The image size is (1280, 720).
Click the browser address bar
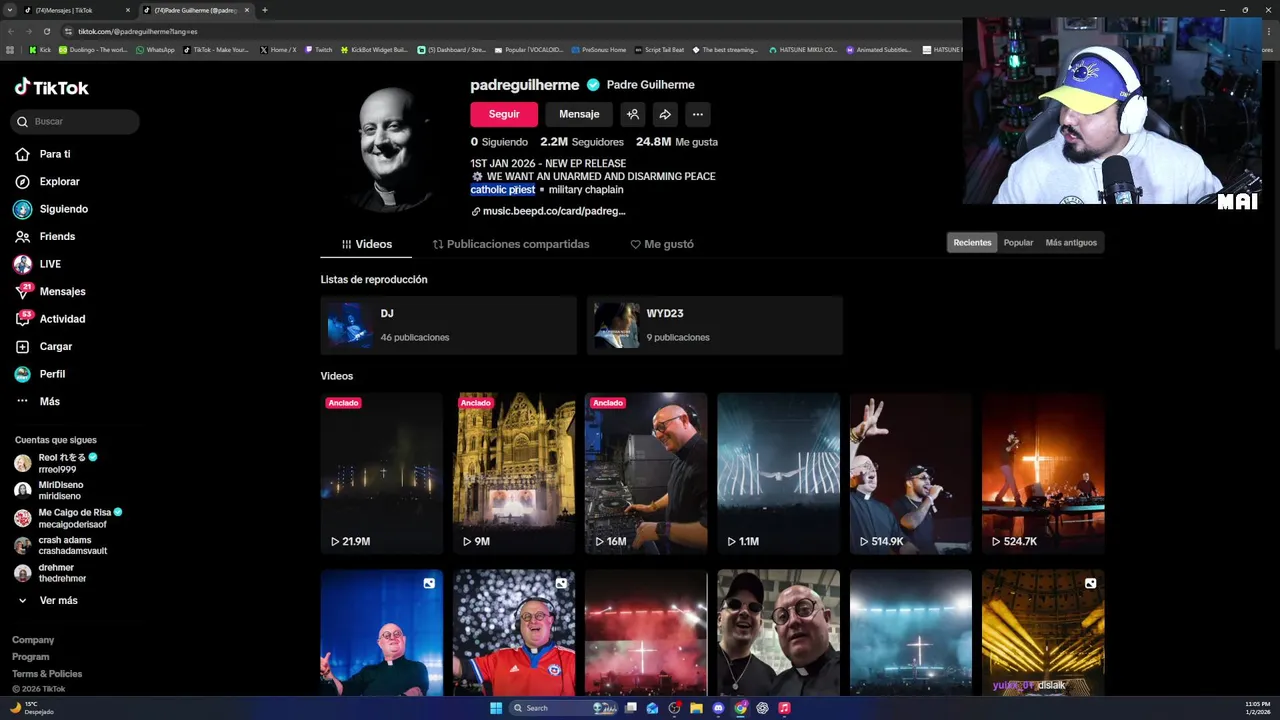(500, 31)
